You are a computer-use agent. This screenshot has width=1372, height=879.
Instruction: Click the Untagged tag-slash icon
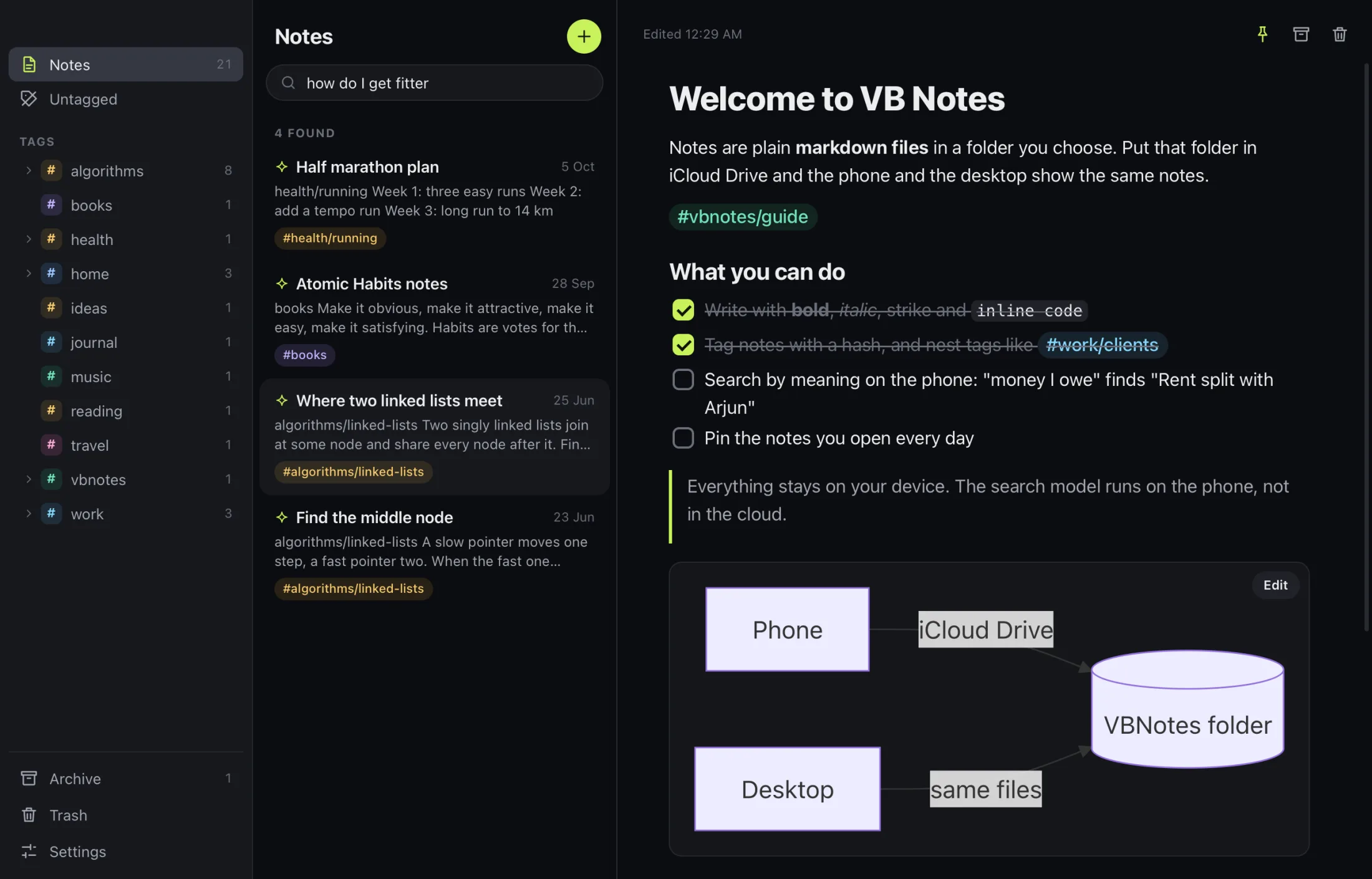click(x=29, y=98)
